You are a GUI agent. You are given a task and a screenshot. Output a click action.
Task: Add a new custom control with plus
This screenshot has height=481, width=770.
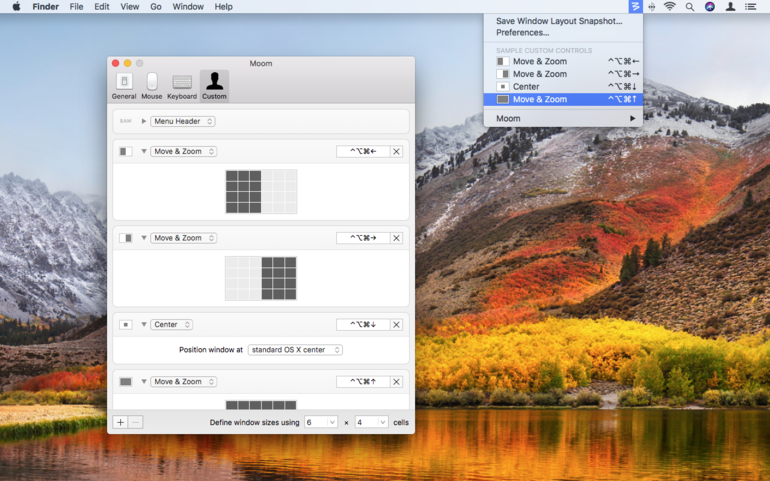120,422
